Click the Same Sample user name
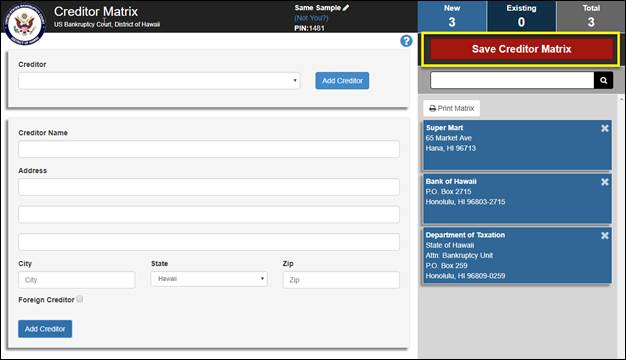Viewport: 626px width, 360px height. click(x=317, y=8)
